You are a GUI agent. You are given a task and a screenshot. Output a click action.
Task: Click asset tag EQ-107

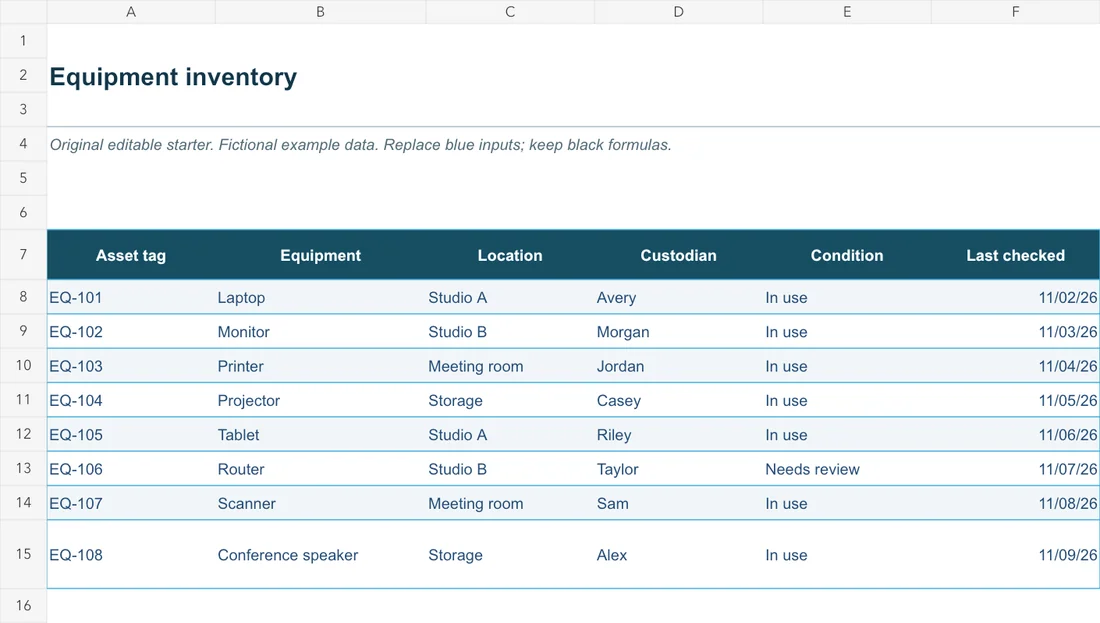click(x=131, y=504)
